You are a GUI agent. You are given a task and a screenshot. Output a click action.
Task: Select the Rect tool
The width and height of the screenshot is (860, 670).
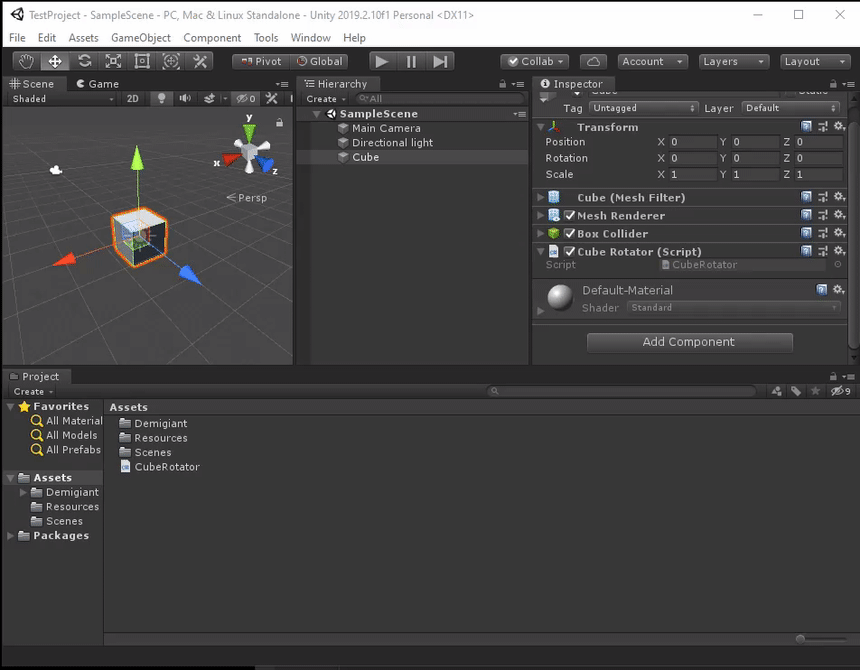[142, 61]
